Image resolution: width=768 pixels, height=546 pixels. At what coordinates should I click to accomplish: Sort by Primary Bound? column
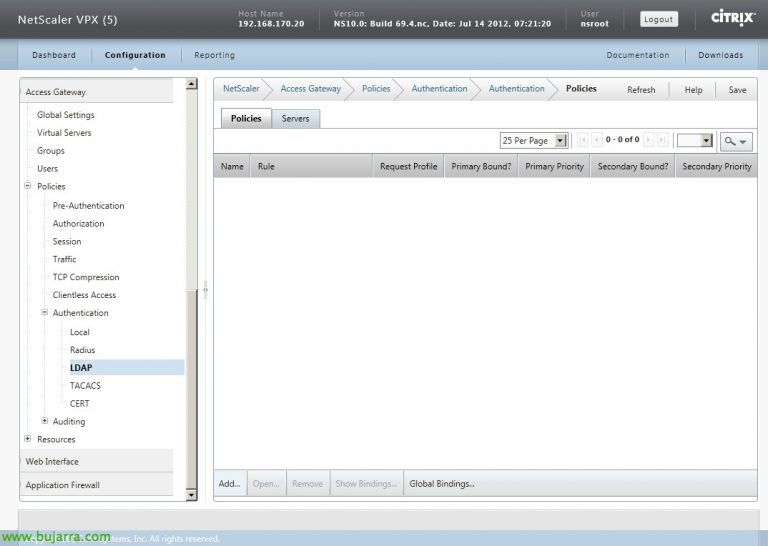[481, 166]
